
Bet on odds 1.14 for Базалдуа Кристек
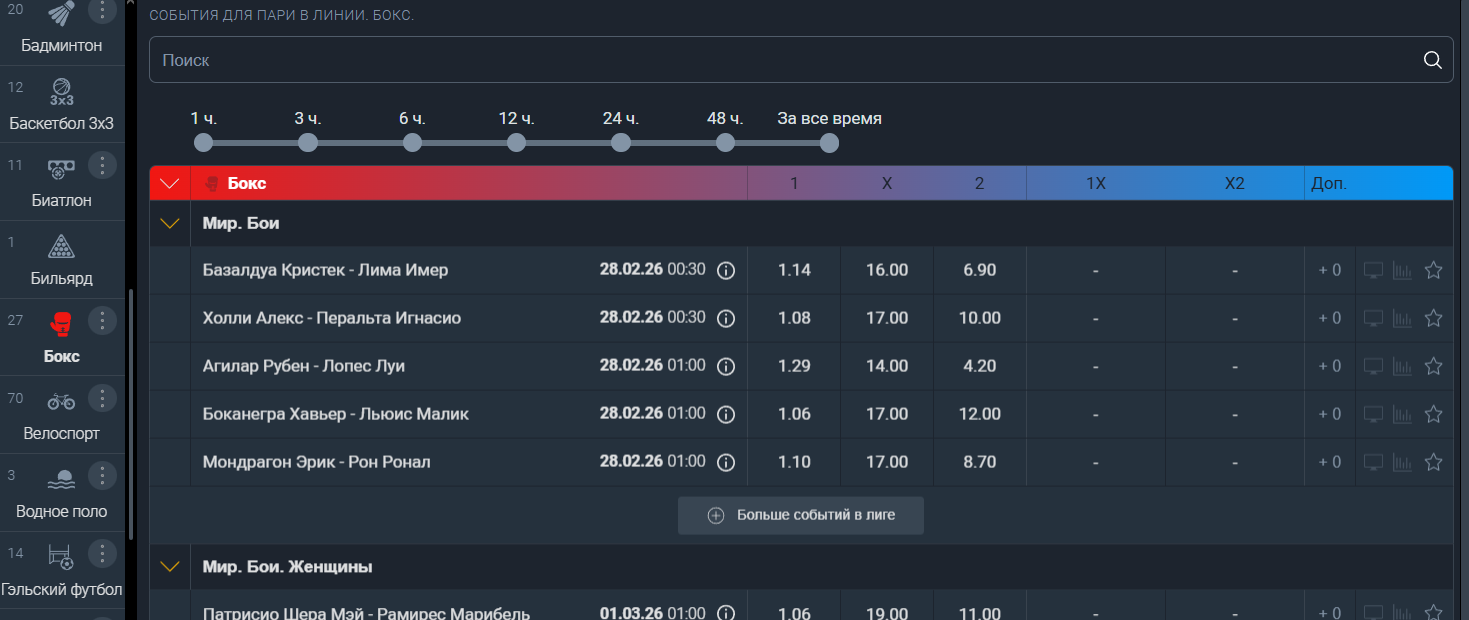(x=794, y=270)
